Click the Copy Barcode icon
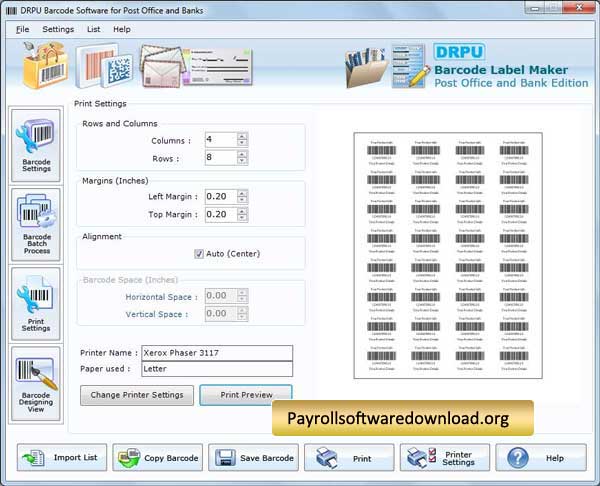This screenshot has height=486, width=600. pos(129,458)
